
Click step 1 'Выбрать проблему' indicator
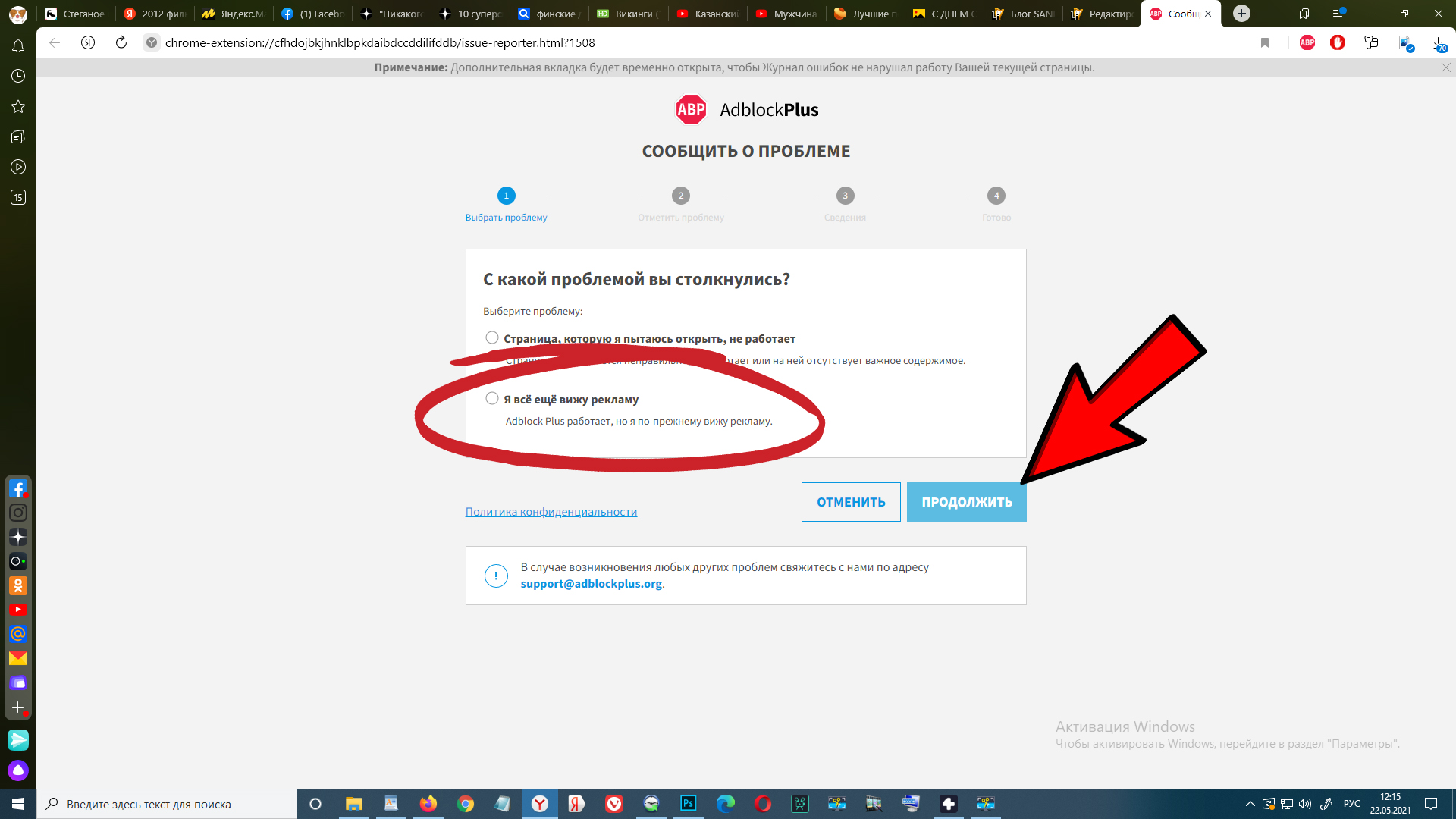tap(506, 206)
